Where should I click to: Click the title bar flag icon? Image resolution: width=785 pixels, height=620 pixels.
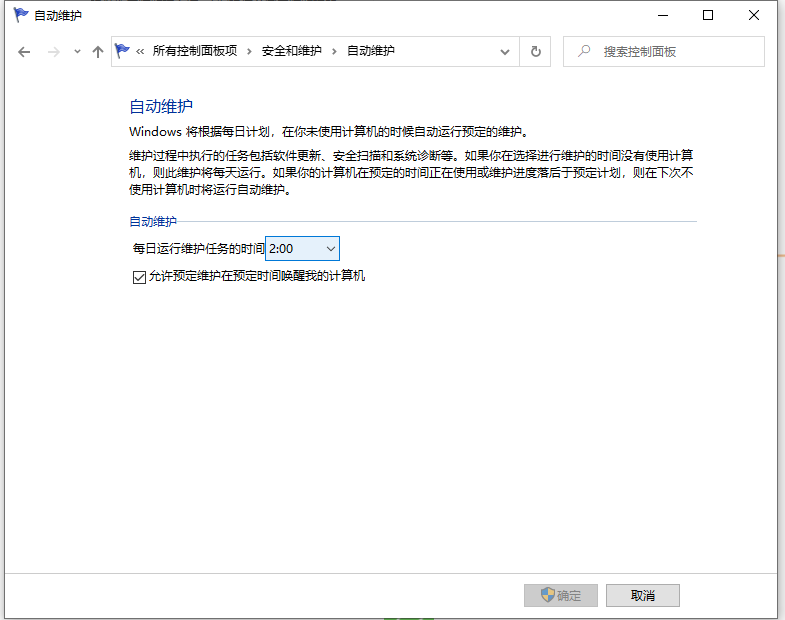click(x=21, y=15)
